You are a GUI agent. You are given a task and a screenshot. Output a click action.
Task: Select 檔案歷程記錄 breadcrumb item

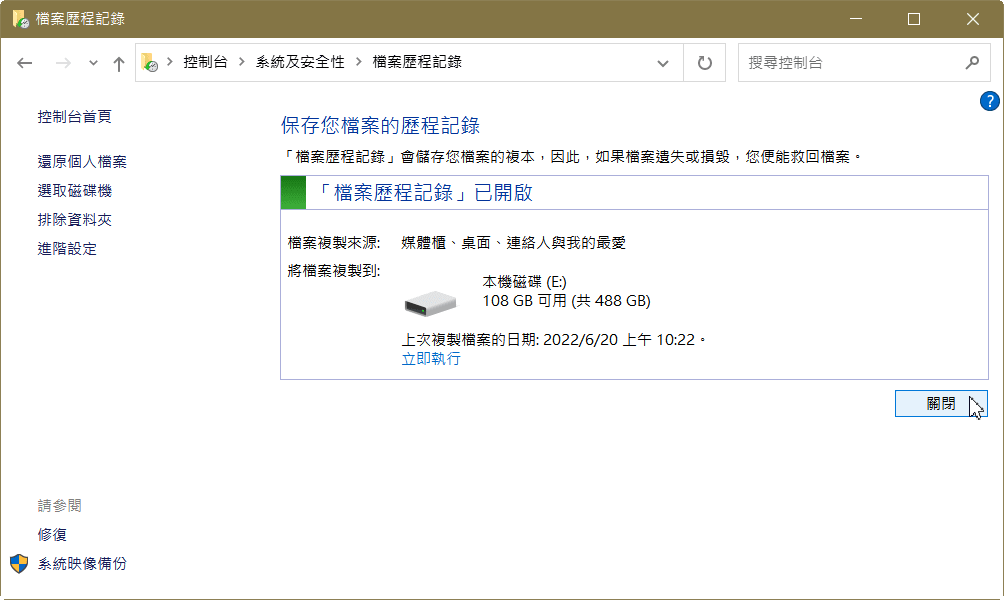click(x=417, y=61)
